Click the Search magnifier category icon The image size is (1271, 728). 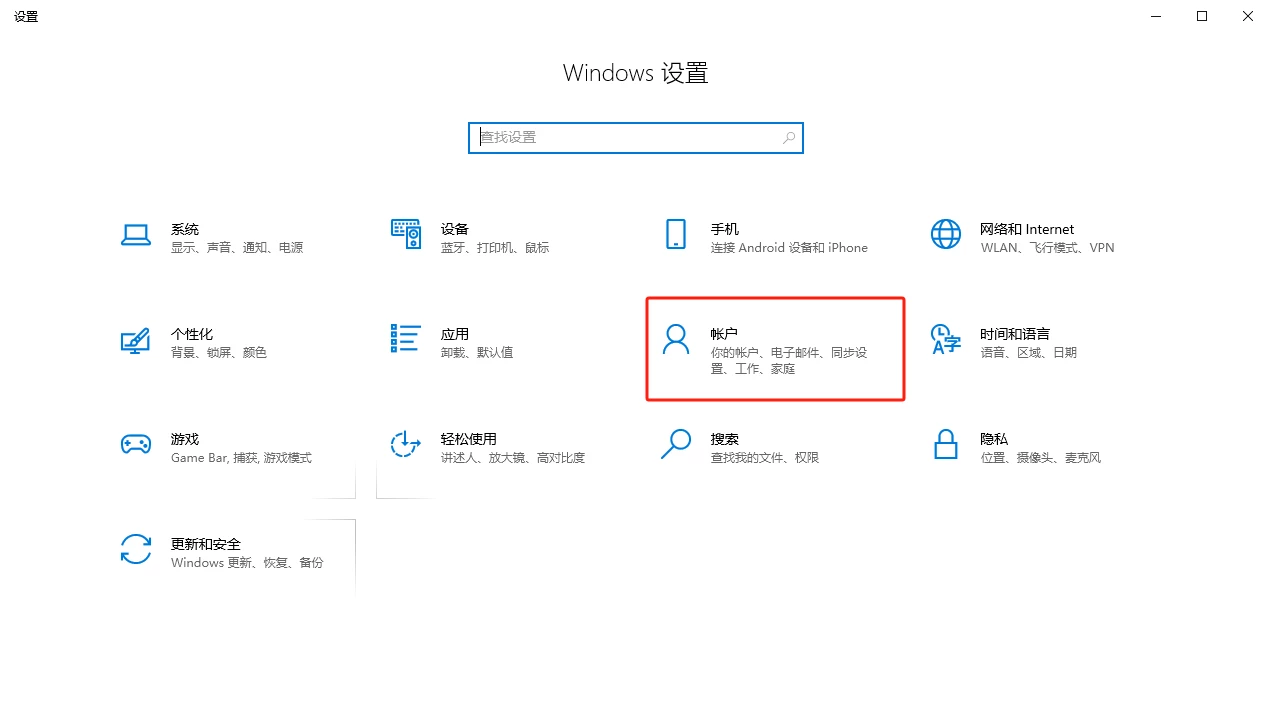[x=676, y=444]
